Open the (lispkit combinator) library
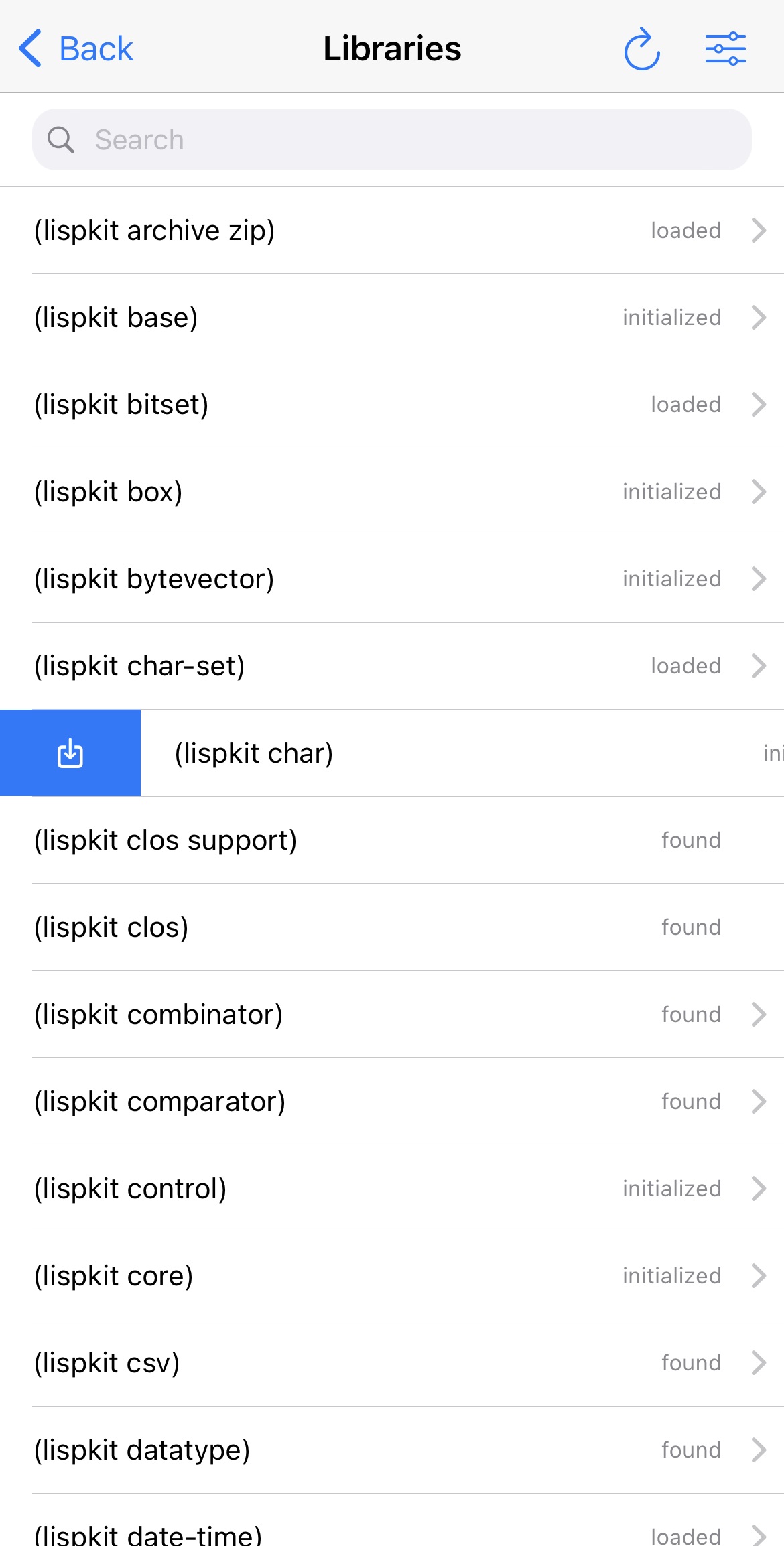This screenshot has width=784, height=1546. (392, 1015)
